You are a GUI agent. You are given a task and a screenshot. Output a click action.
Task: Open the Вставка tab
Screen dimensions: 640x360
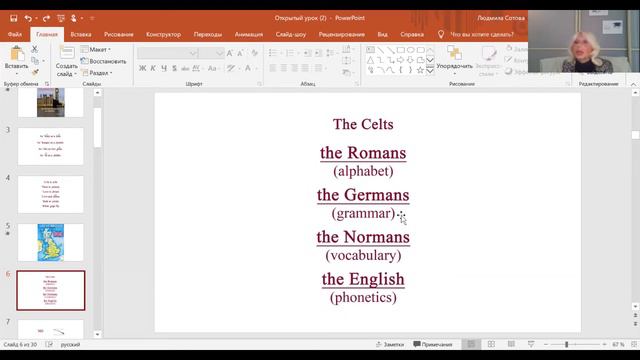pyautogui.click(x=81, y=34)
